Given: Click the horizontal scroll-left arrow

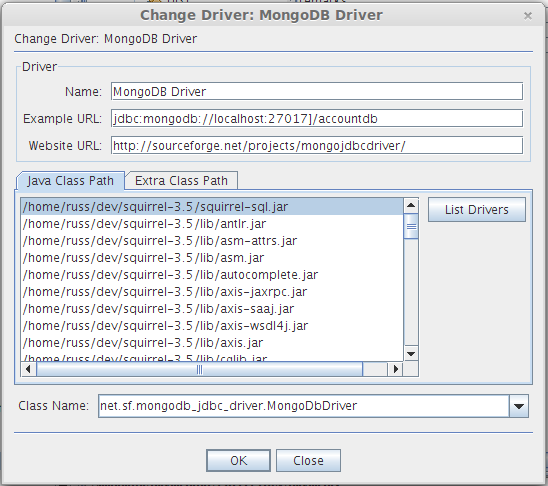Looking at the screenshot, I should click(28, 369).
